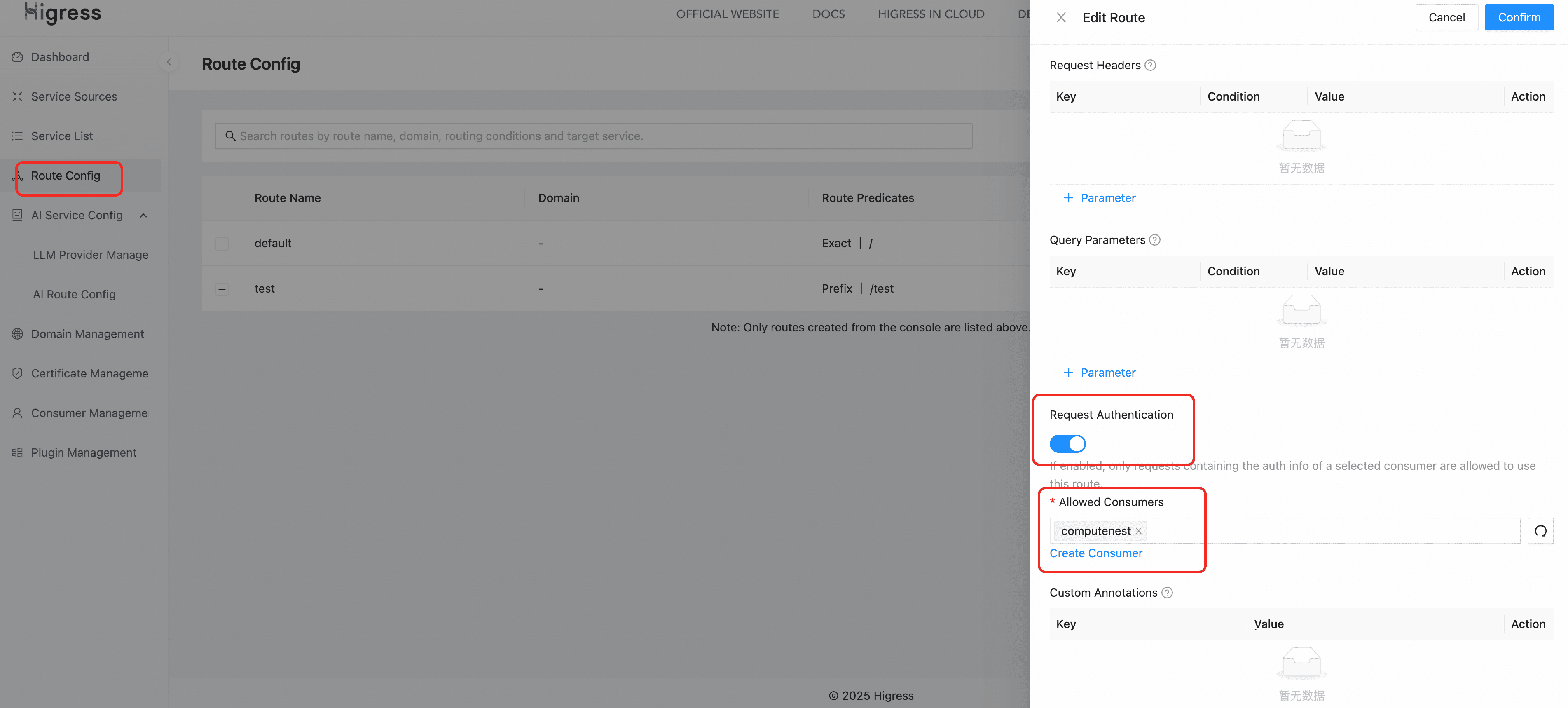Screen dimensions: 1568x708
Task: Open the OFFICIAL WEBSITE link
Action: (x=728, y=14)
